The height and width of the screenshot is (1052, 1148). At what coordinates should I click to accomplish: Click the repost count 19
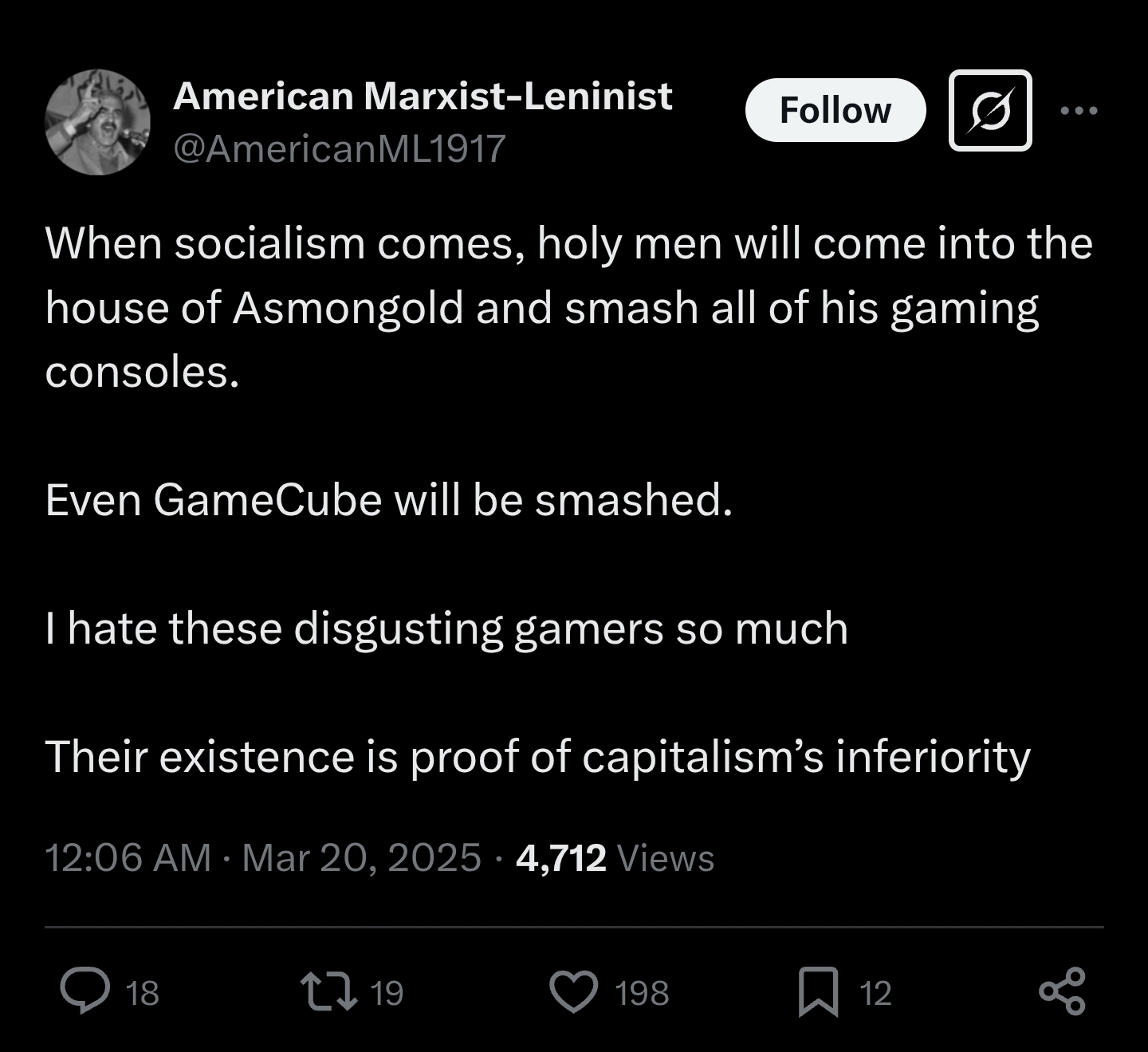(x=387, y=993)
